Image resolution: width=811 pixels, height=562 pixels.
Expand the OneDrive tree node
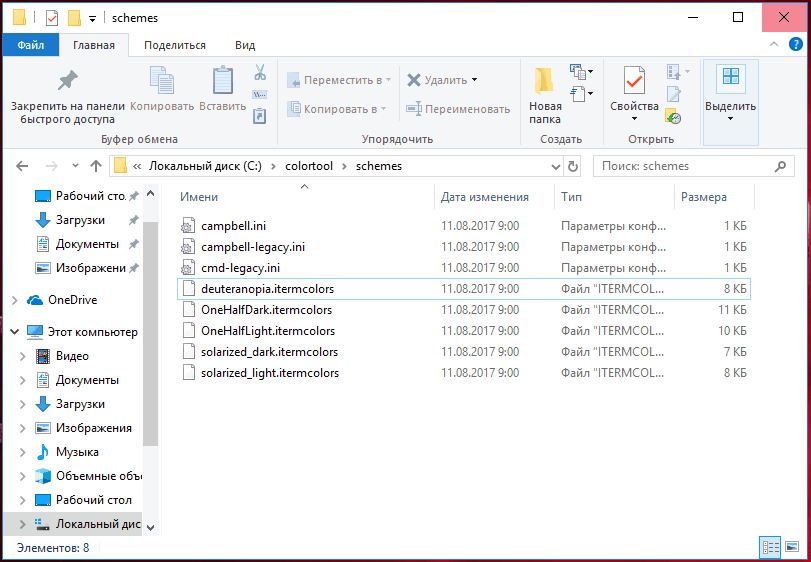click(x=15, y=300)
